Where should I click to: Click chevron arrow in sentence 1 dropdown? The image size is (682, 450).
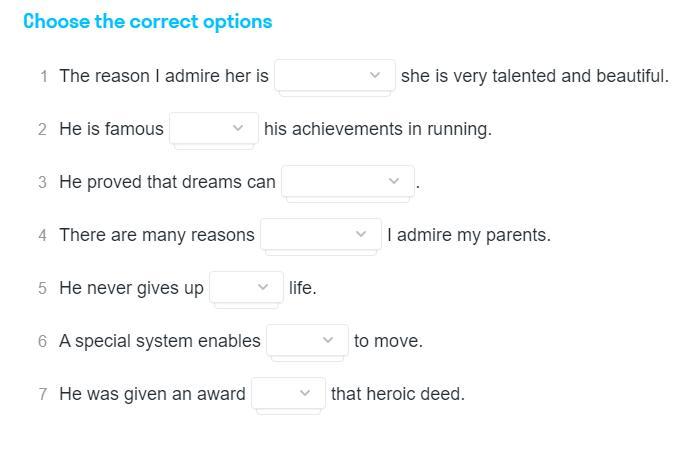(x=375, y=75)
